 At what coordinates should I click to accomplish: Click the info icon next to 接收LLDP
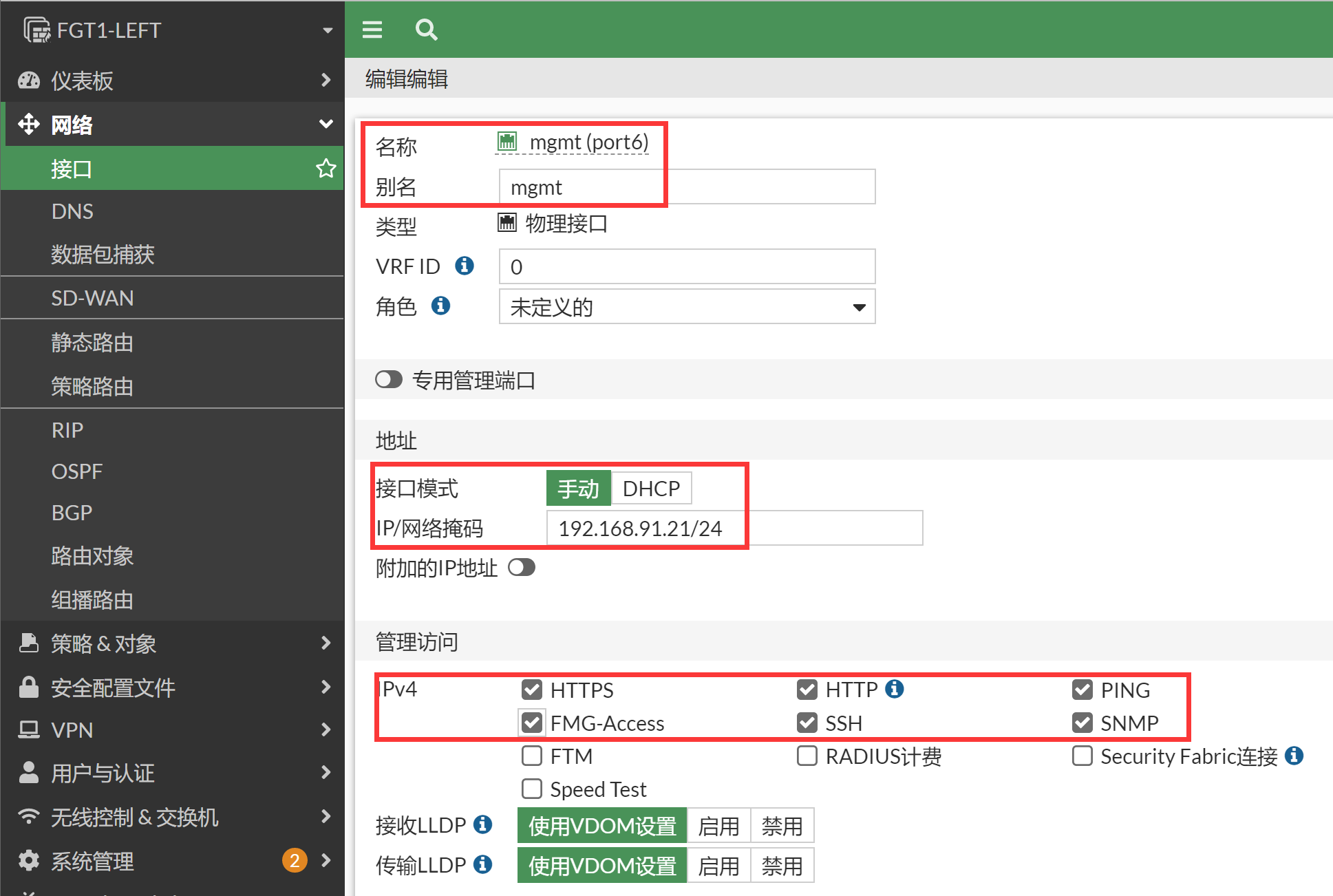click(483, 824)
